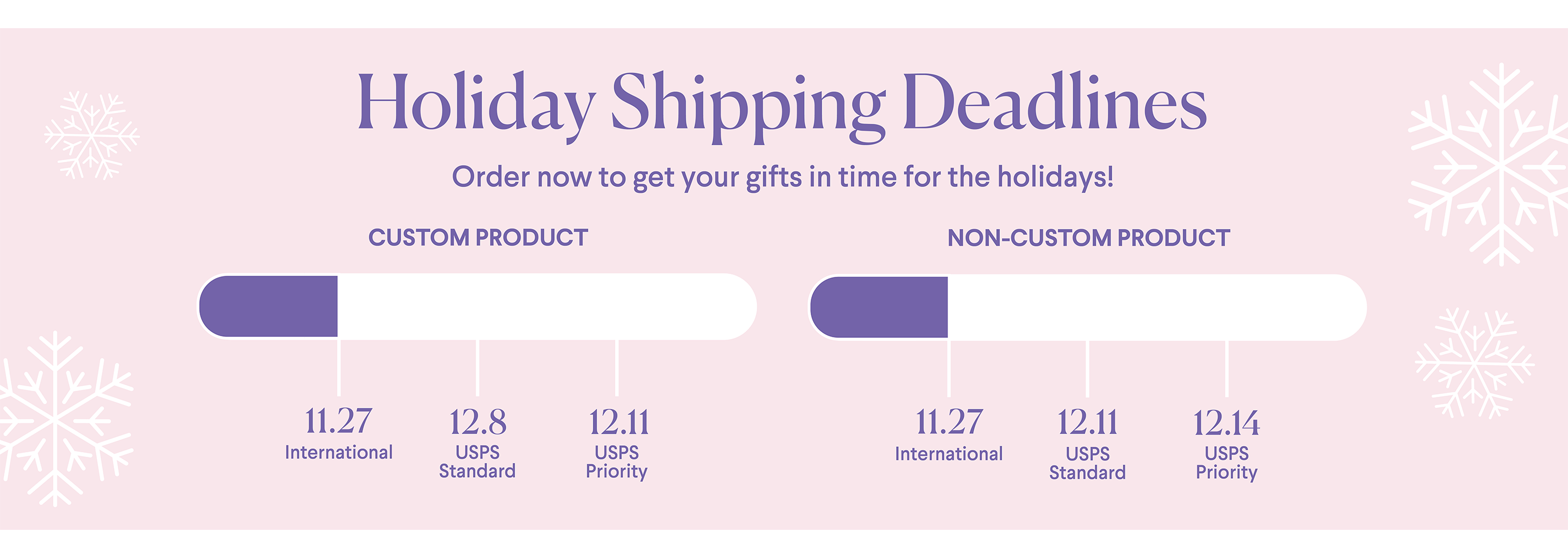Click the white unfilled part of custom progress bar

click(x=547, y=306)
